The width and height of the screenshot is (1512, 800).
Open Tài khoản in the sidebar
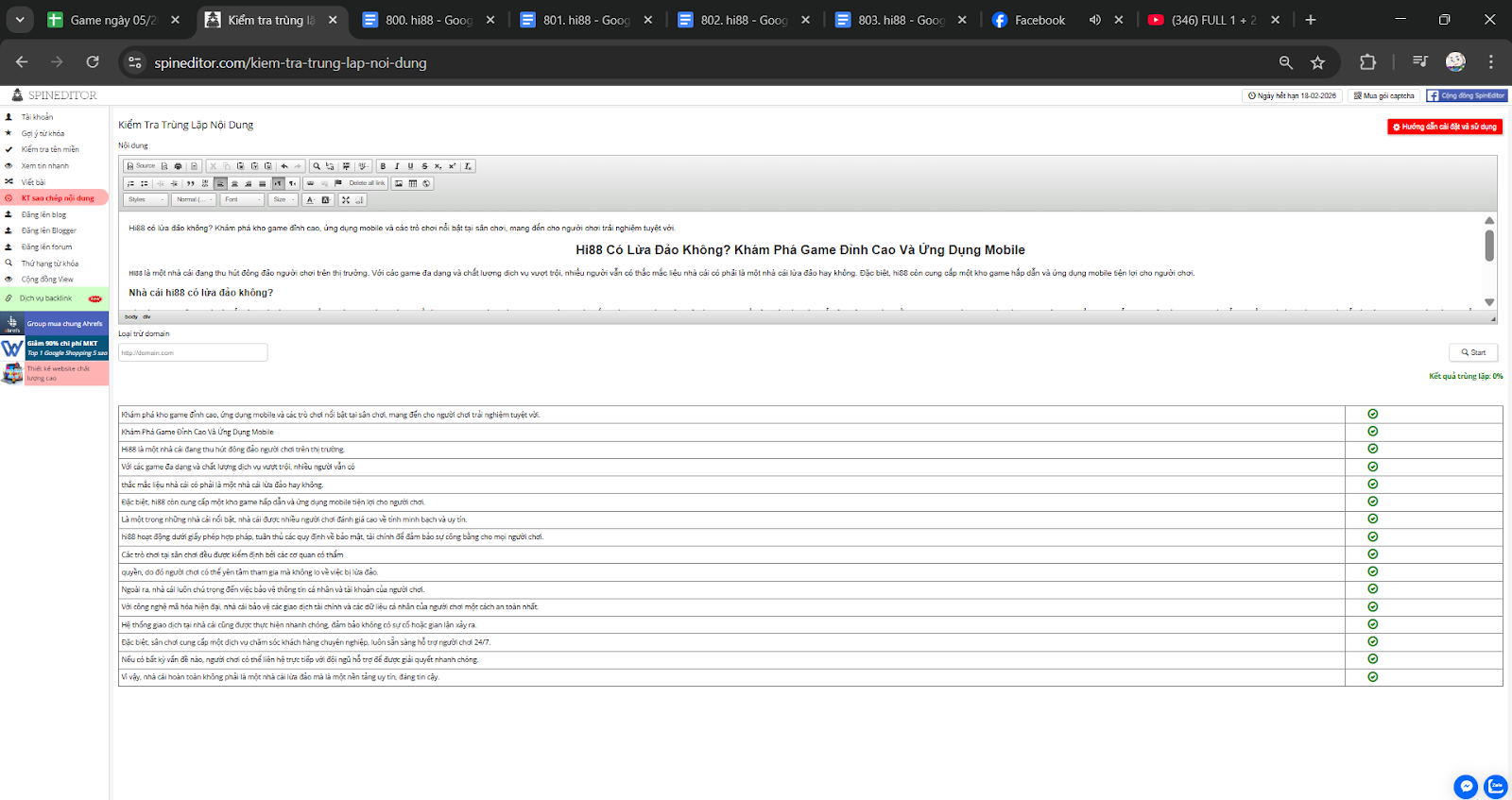point(37,117)
